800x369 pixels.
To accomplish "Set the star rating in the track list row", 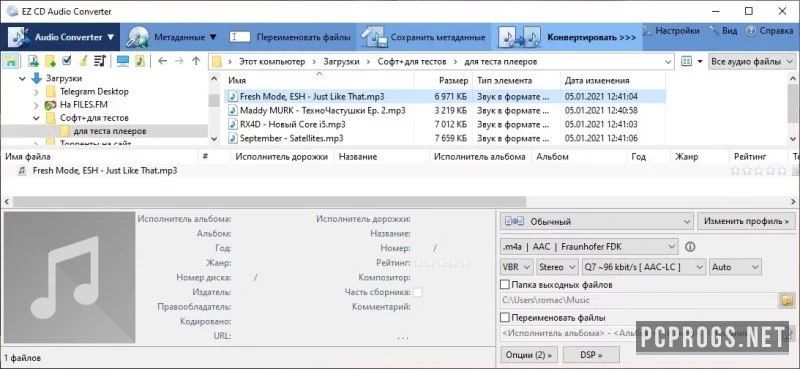I will pyautogui.click(x=759, y=171).
